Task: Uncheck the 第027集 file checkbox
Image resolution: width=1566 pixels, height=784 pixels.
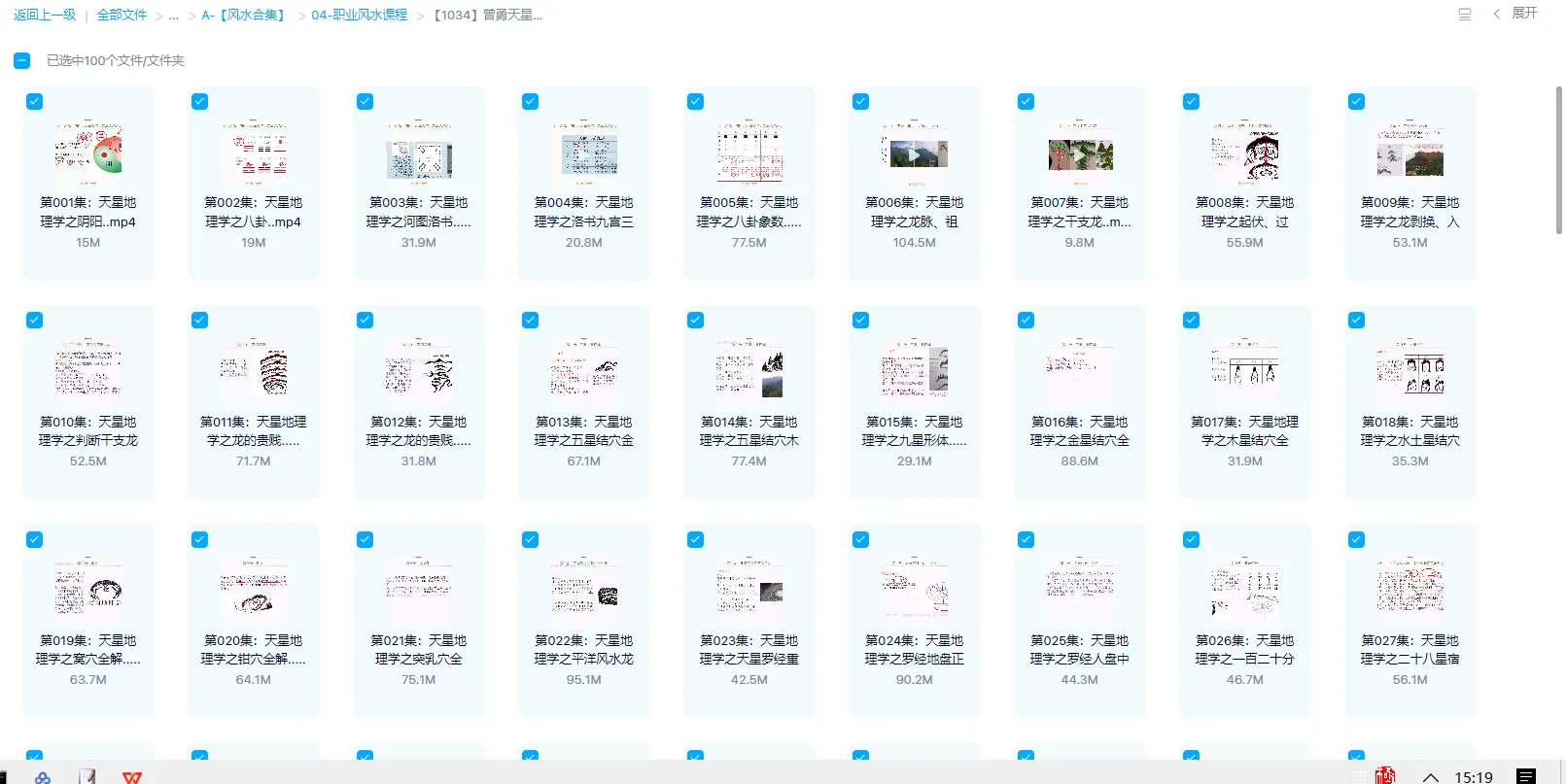Action: pos(1357,539)
